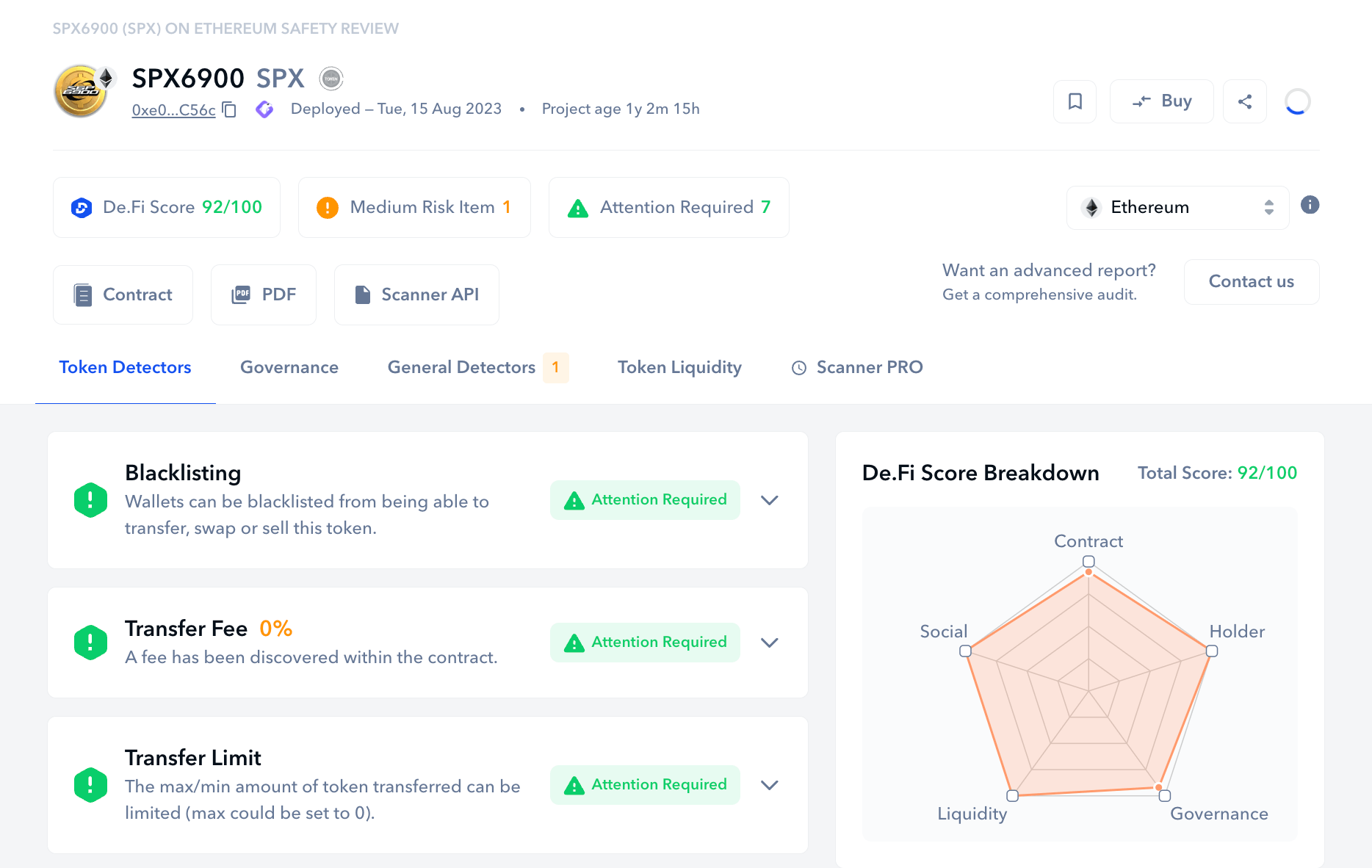Screen dimensions: 1372x868
Task: Click the Total Score: 92/100 text
Action: click(1218, 473)
